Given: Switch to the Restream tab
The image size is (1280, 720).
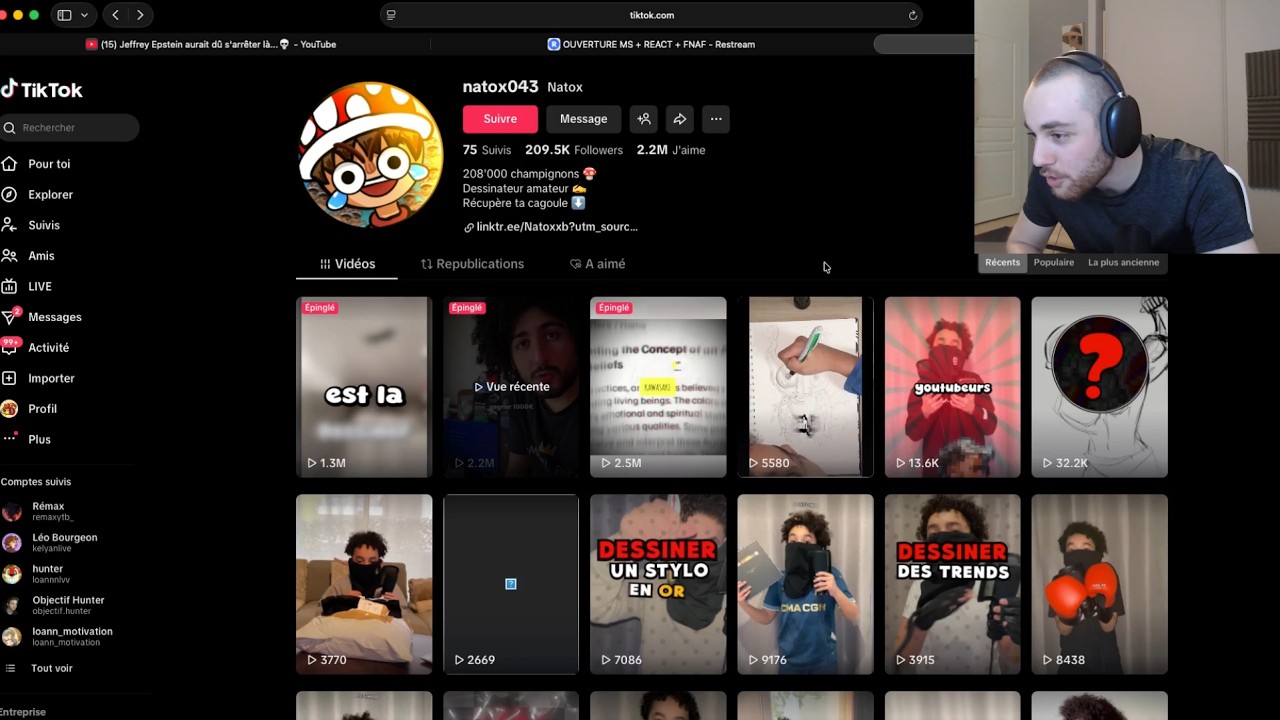Looking at the screenshot, I should pyautogui.click(x=651, y=44).
